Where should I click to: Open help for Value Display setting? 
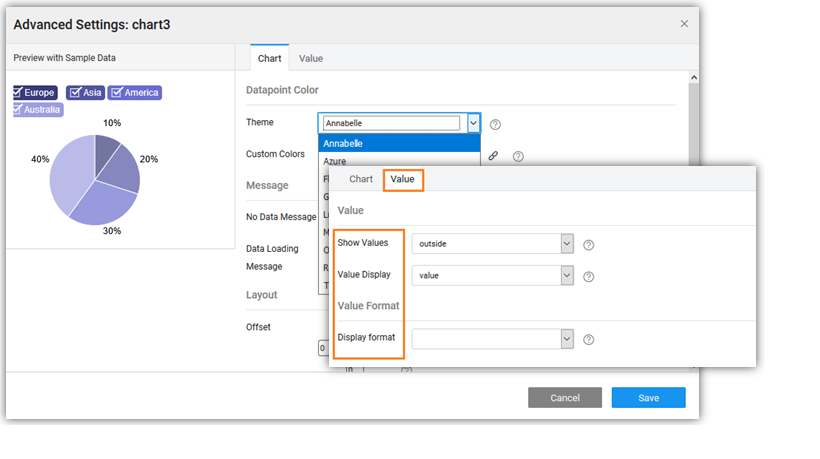click(x=589, y=276)
